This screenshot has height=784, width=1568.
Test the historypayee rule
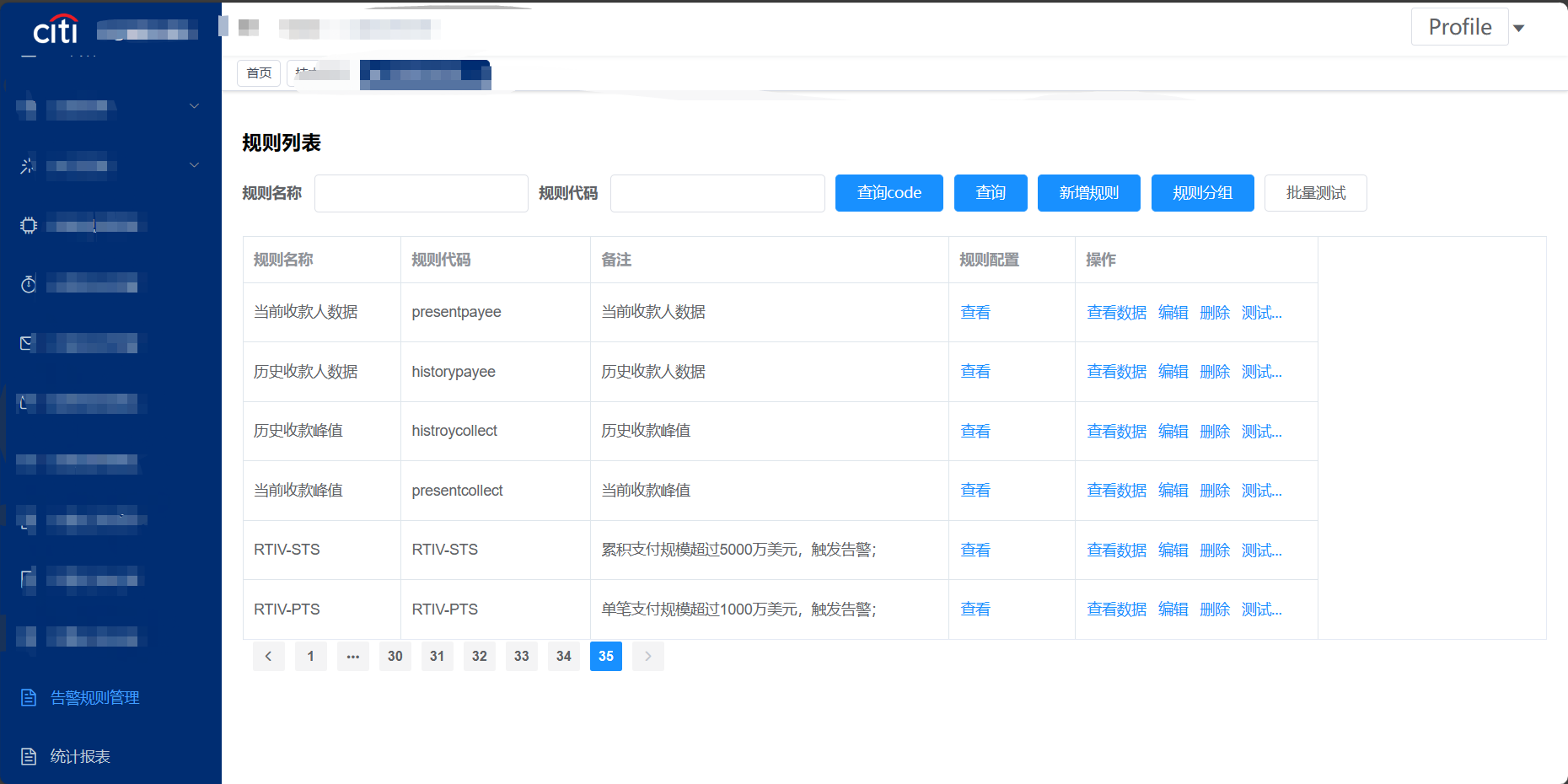1262,372
